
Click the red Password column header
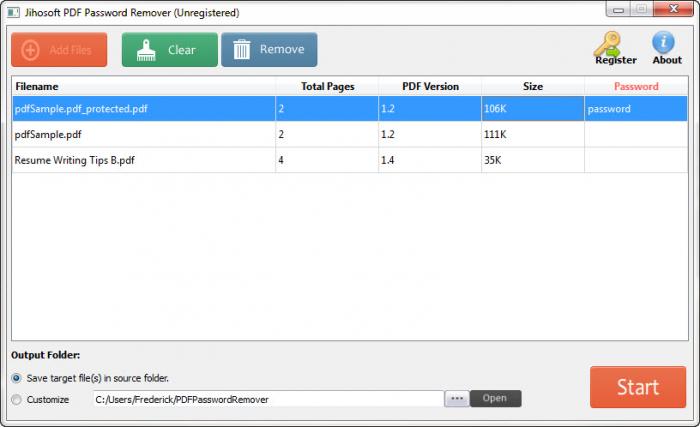click(636, 86)
